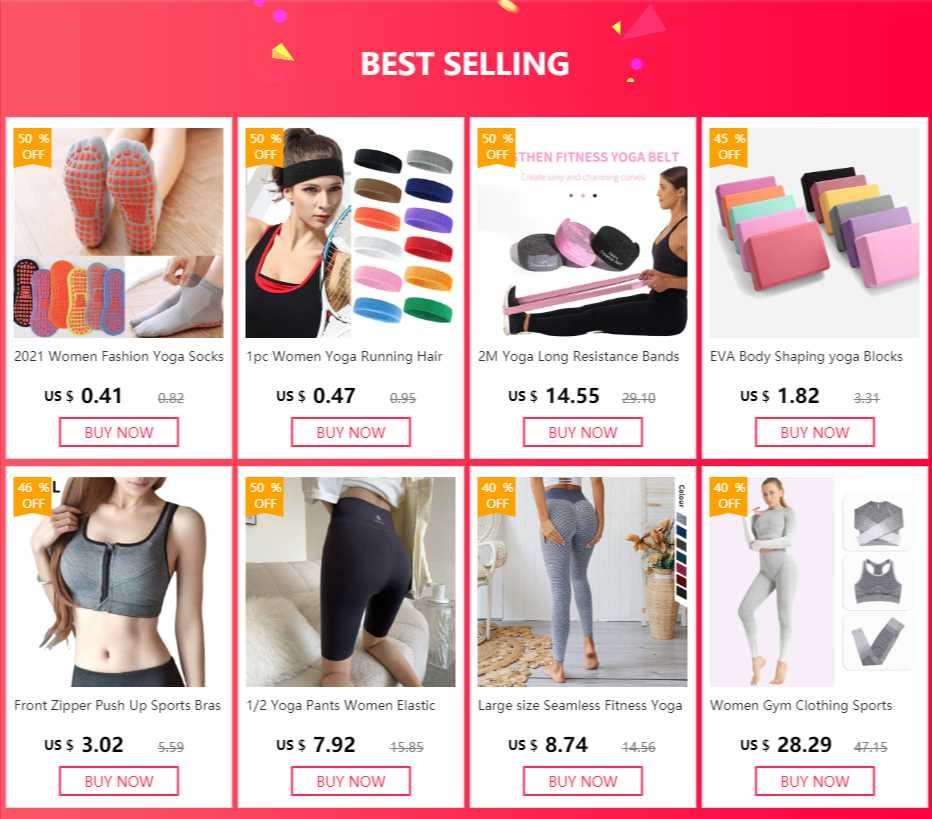The width and height of the screenshot is (932, 819).
Task: Open the yoga blocks product image
Action: [x=814, y=233]
